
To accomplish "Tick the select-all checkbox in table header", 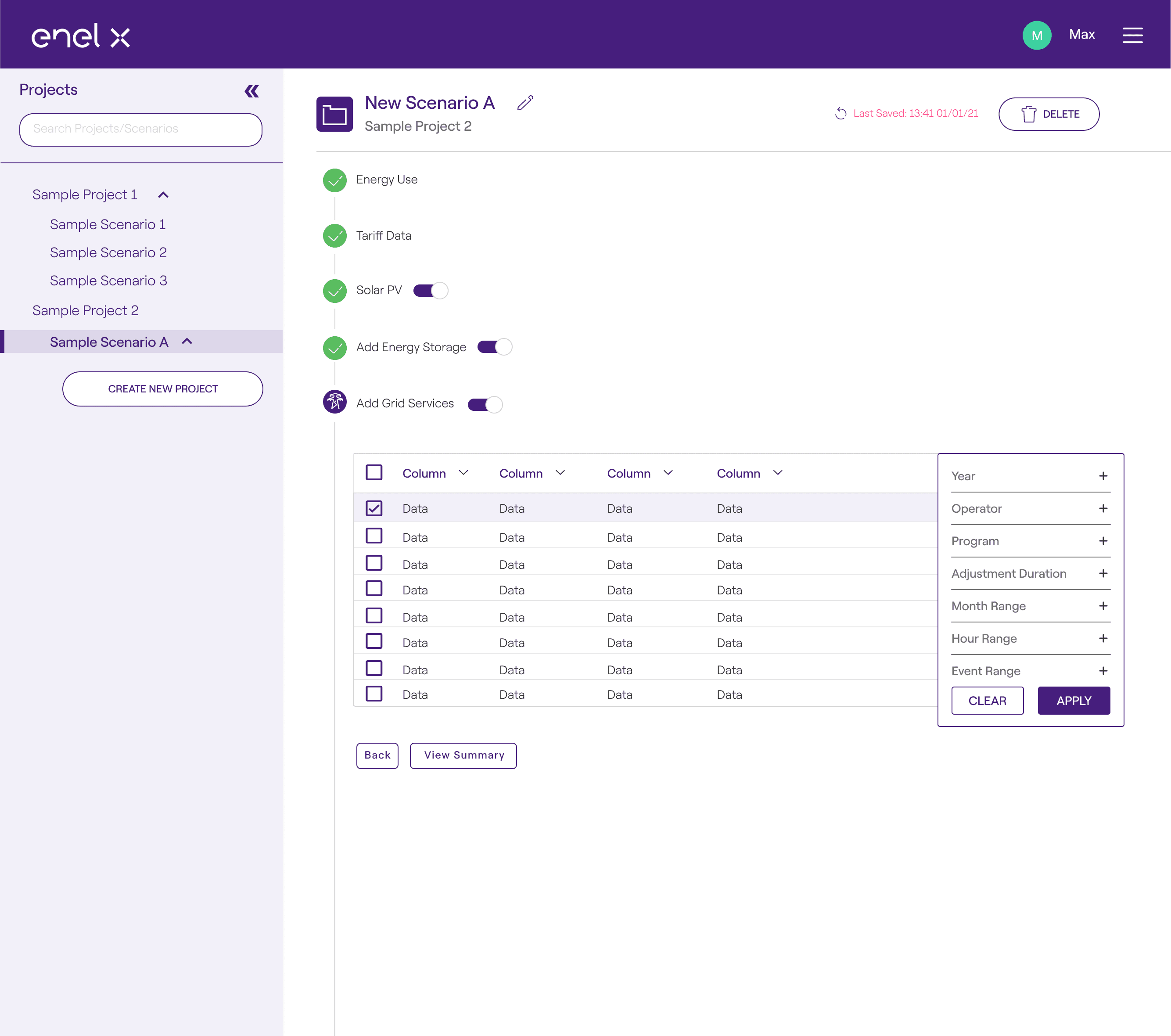I will tap(374, 473).
